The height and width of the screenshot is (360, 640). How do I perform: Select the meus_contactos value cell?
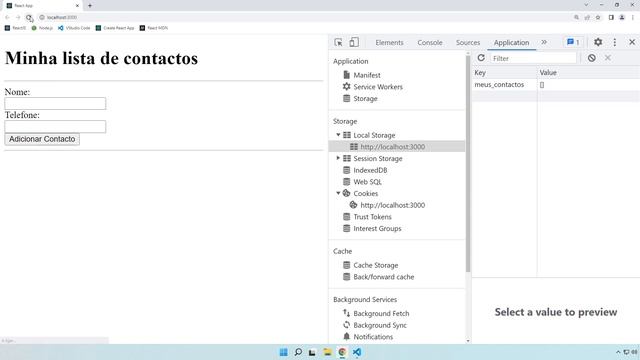tap(589, 84)
